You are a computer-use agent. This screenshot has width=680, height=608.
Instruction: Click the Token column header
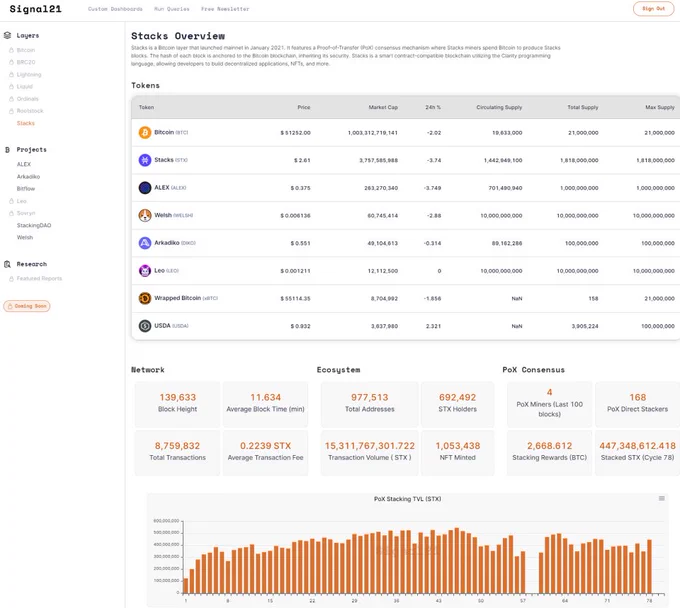147,107
